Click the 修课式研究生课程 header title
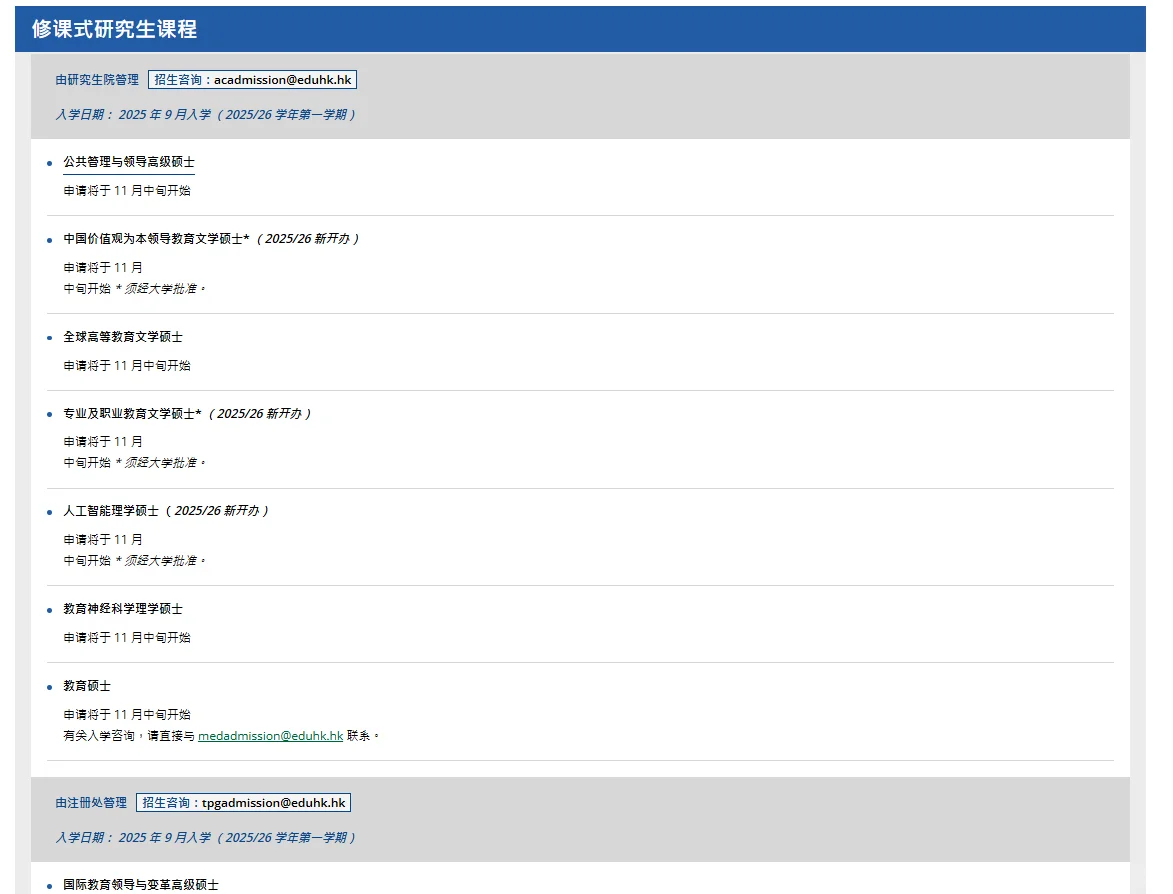This screenshot has width=1173, height=894. point(114,29)
